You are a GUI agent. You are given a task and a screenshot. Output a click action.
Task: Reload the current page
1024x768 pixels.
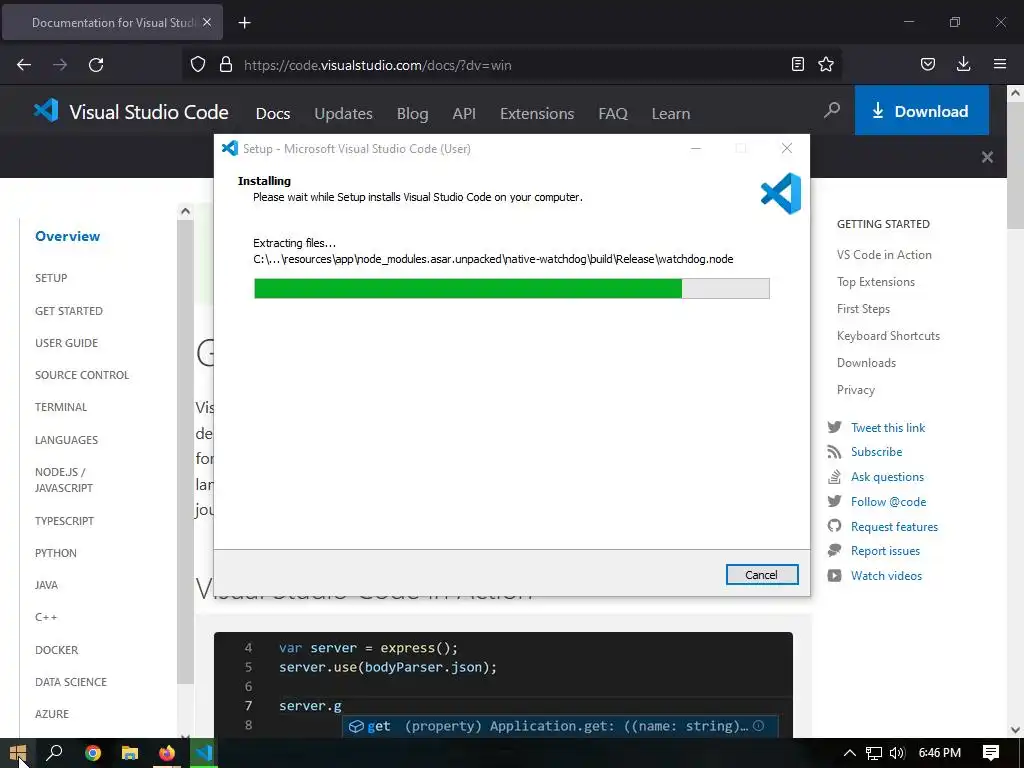pos(96,65)
